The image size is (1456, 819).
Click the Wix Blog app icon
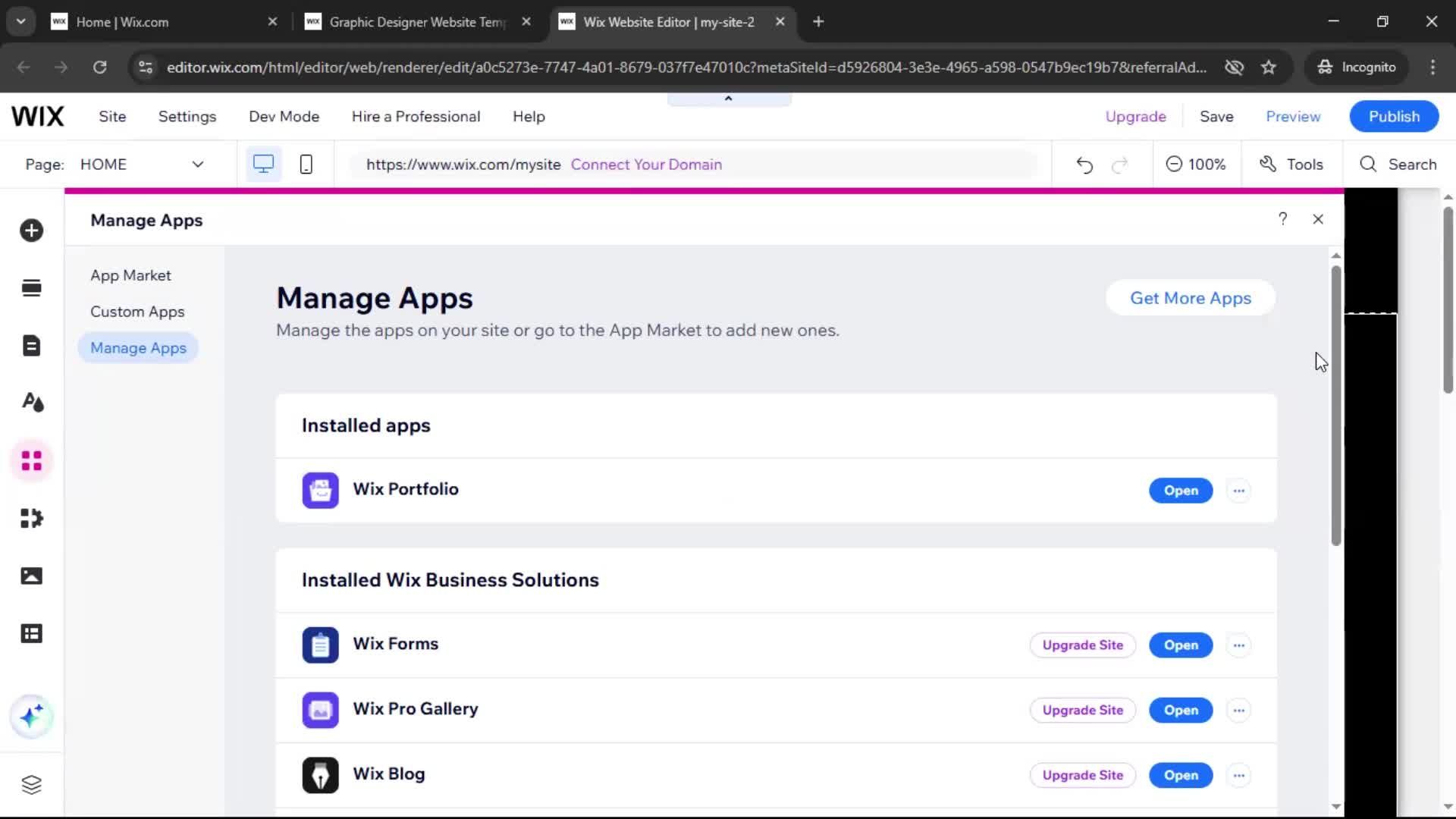point(320,775)
